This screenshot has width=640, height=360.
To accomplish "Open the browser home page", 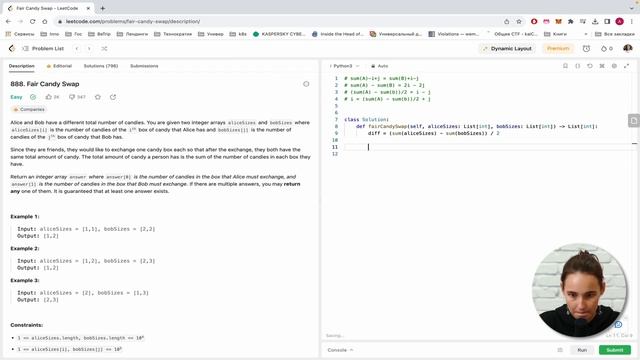I will point(44,21).
